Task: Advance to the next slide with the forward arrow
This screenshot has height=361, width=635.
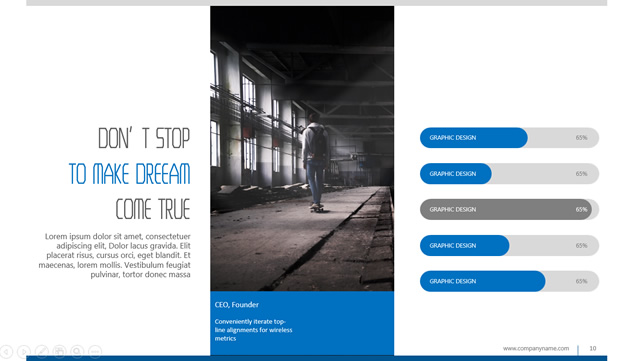Action: (x=24, y=351)
